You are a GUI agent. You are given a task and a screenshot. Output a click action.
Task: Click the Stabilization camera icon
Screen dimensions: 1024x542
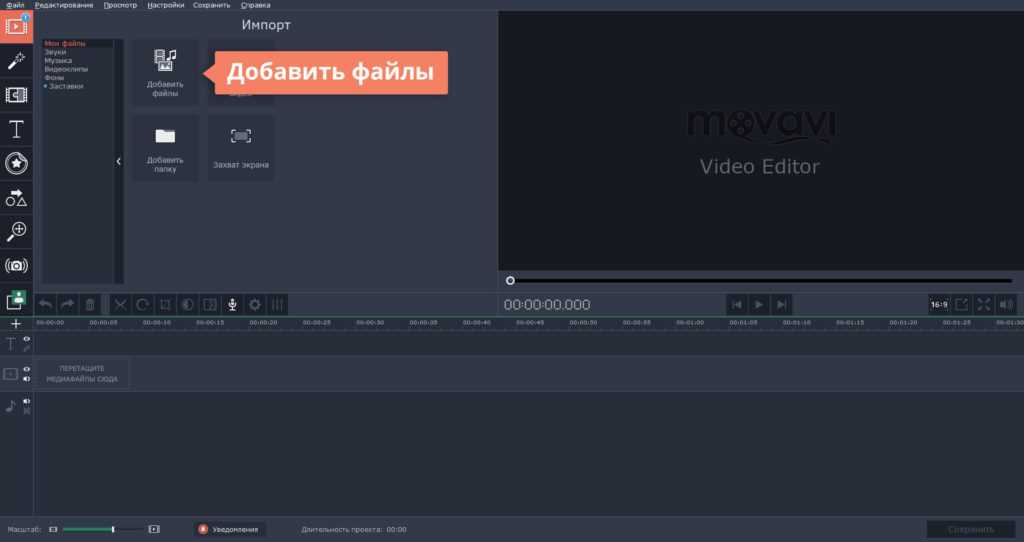pyautogui.click(x=16, y=265)
